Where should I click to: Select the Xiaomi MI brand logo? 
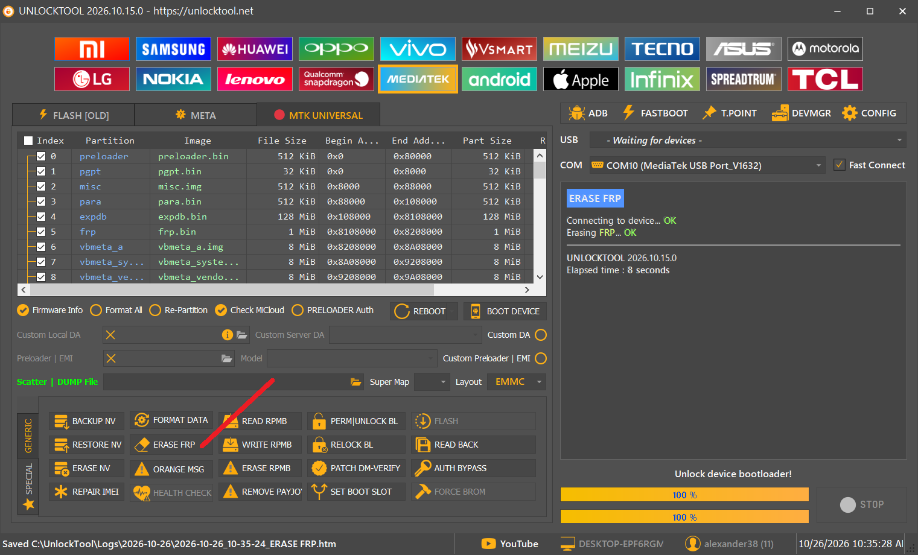92,49
